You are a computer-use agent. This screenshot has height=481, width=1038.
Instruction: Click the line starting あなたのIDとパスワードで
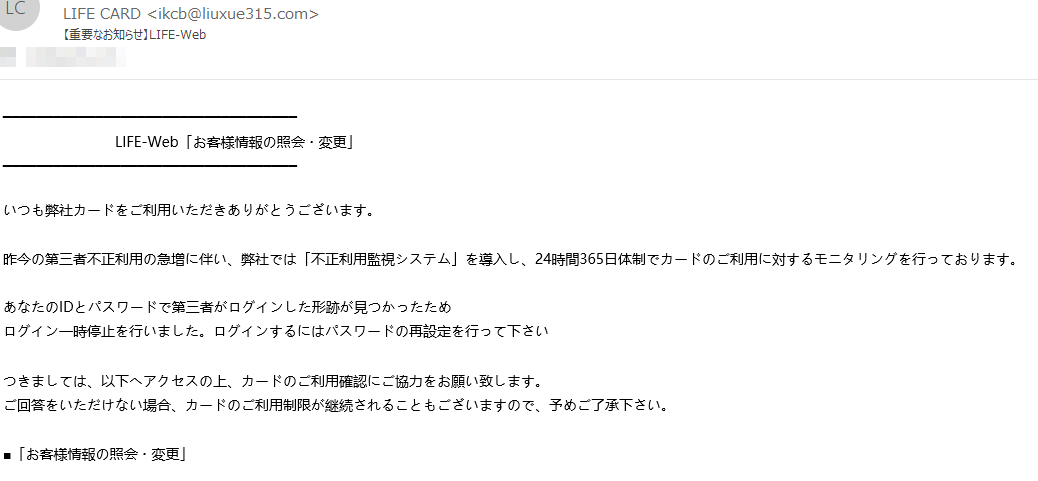(227, 307)
